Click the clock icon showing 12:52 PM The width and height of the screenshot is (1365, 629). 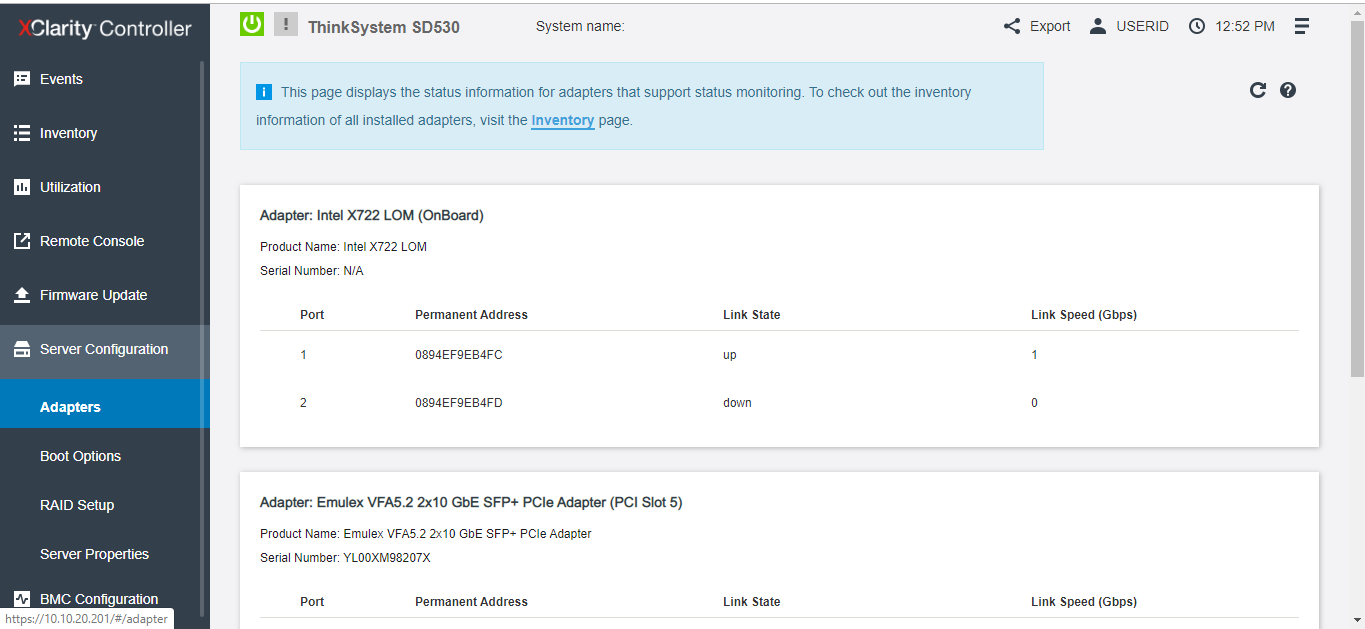pyautogui.click(x=1196, y=26)
